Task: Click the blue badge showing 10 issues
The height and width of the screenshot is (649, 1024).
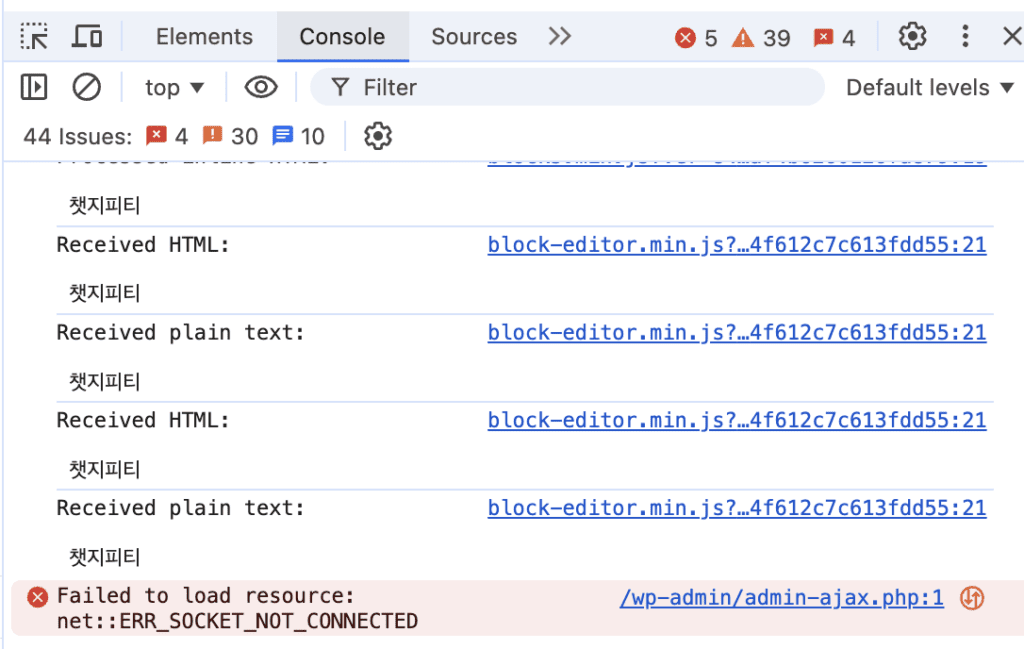Action: [x=298, y=136]
